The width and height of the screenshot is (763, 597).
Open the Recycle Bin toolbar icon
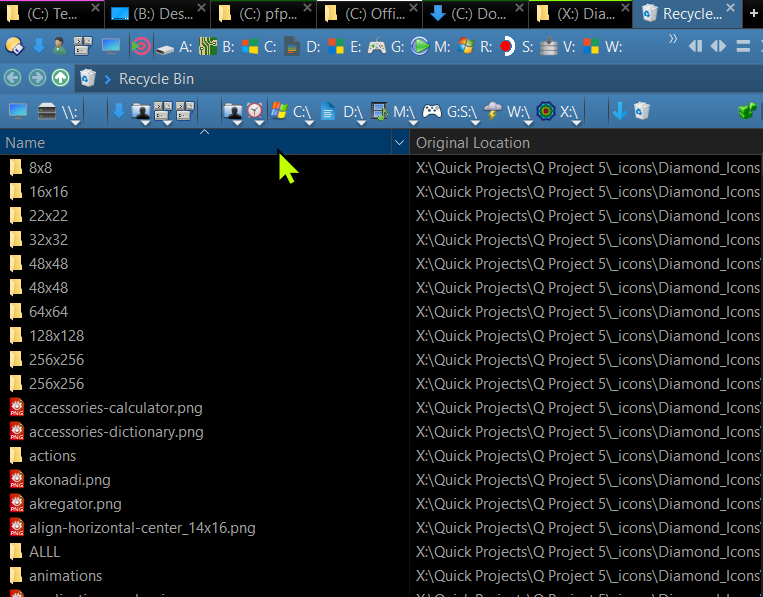(642, 111)
